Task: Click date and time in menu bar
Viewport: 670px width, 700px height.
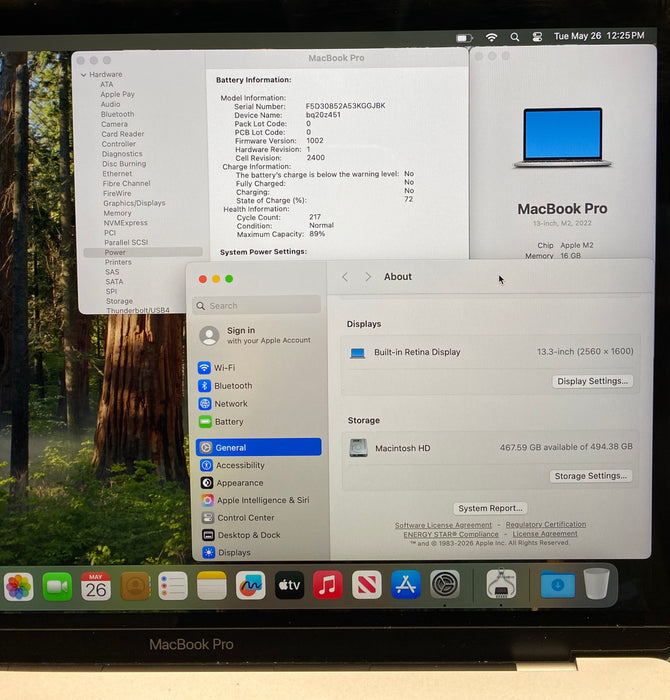Action: click(599, 36)
